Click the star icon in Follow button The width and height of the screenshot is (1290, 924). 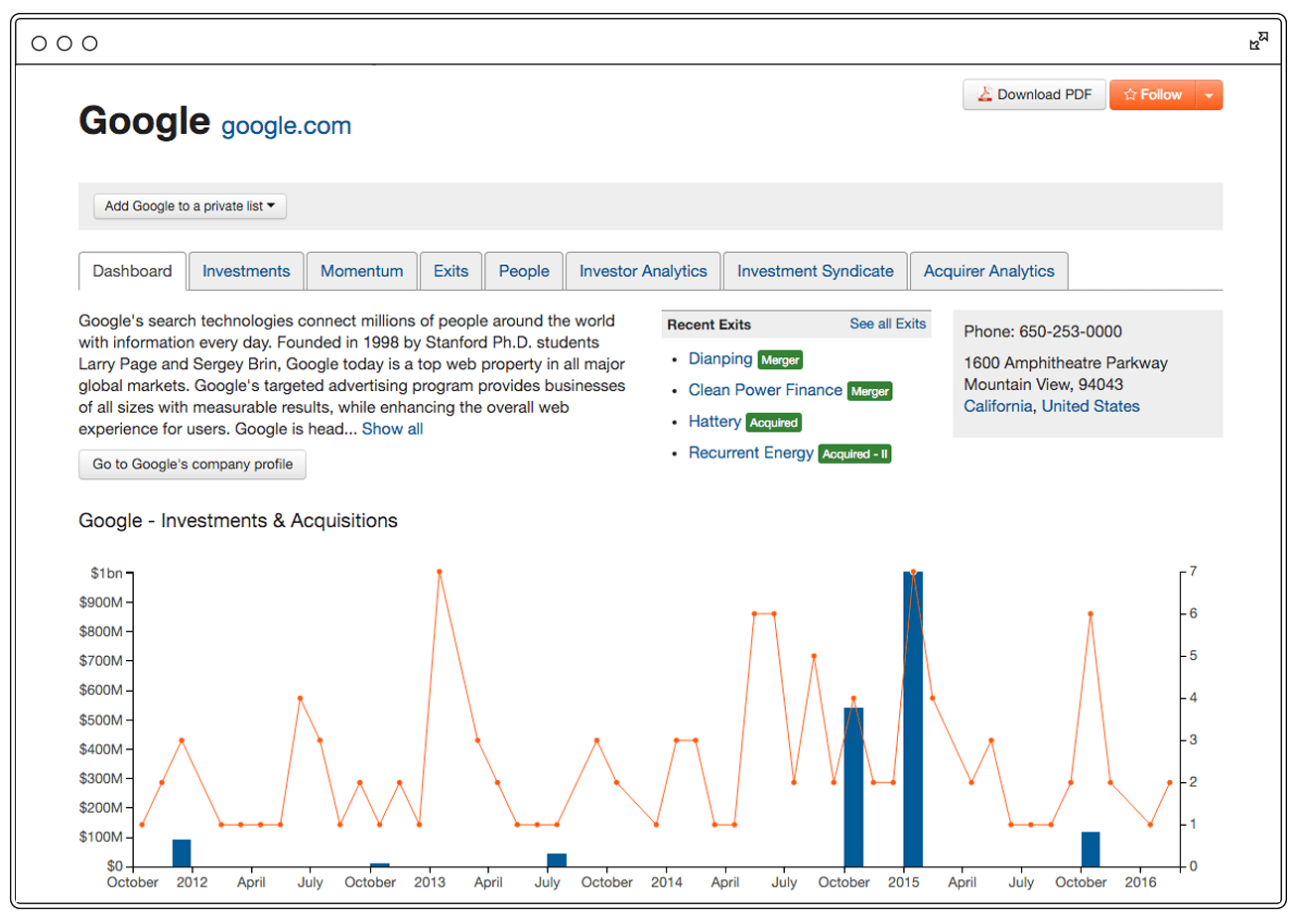tap(1130, 94)
